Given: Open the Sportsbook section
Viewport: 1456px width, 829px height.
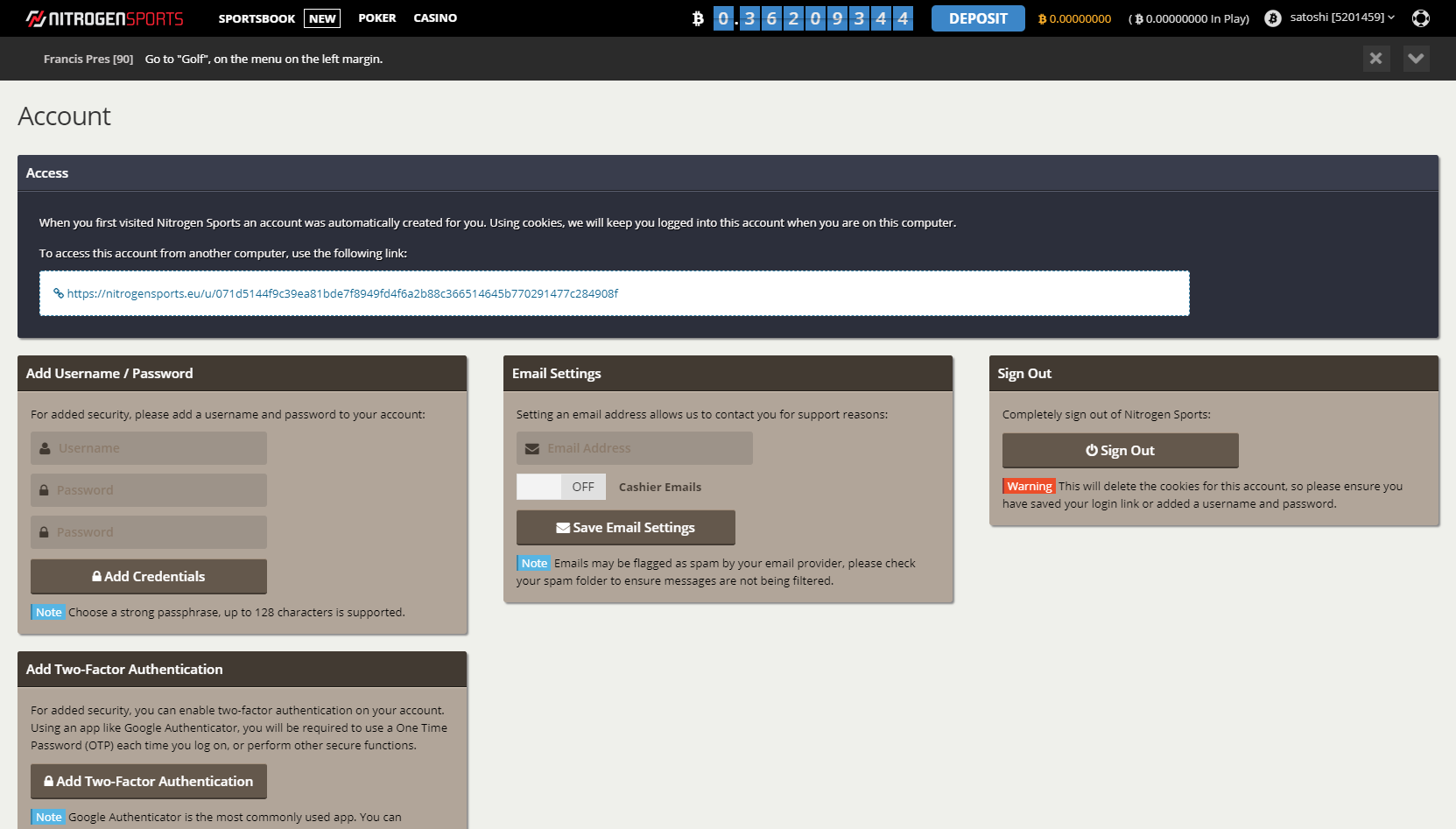Looking at the screenshot, I should click(257, 18).
